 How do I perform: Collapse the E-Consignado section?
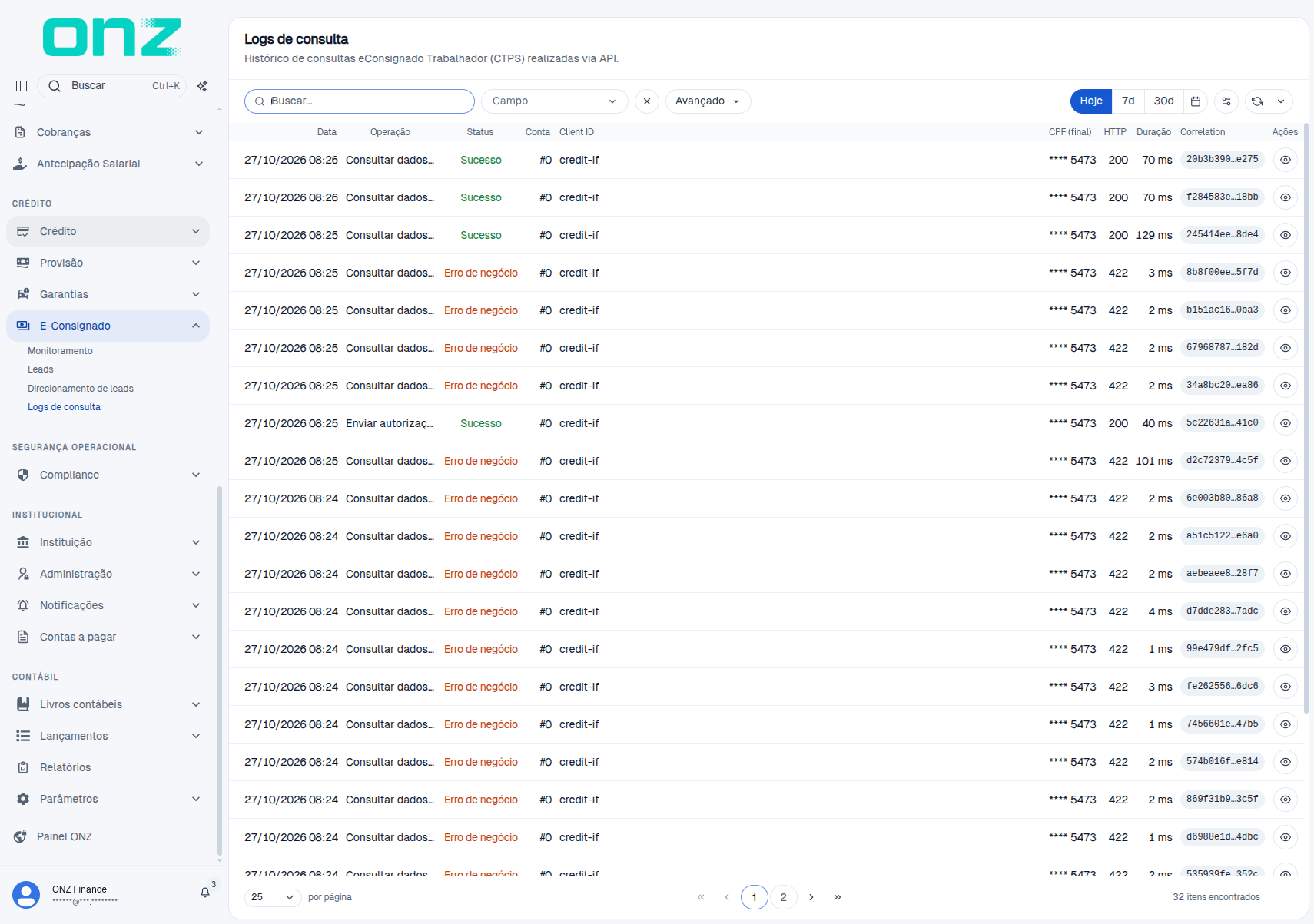click(108, 326)
